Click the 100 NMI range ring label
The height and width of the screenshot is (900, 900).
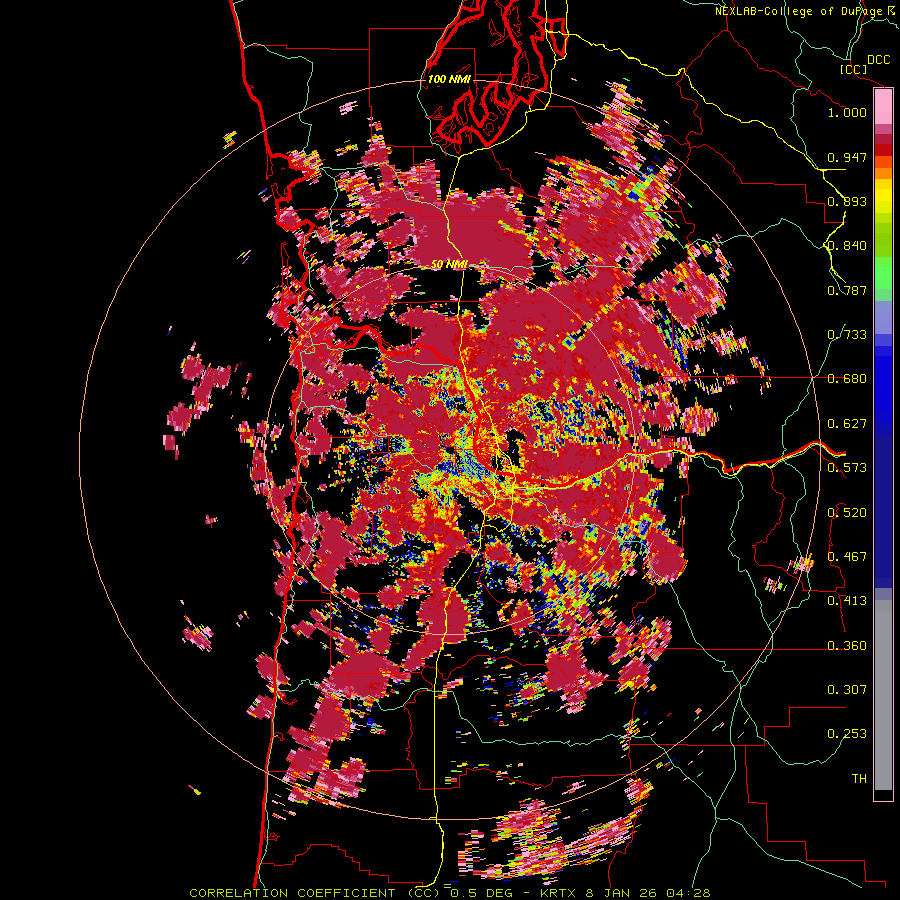[x=449, y=79]
